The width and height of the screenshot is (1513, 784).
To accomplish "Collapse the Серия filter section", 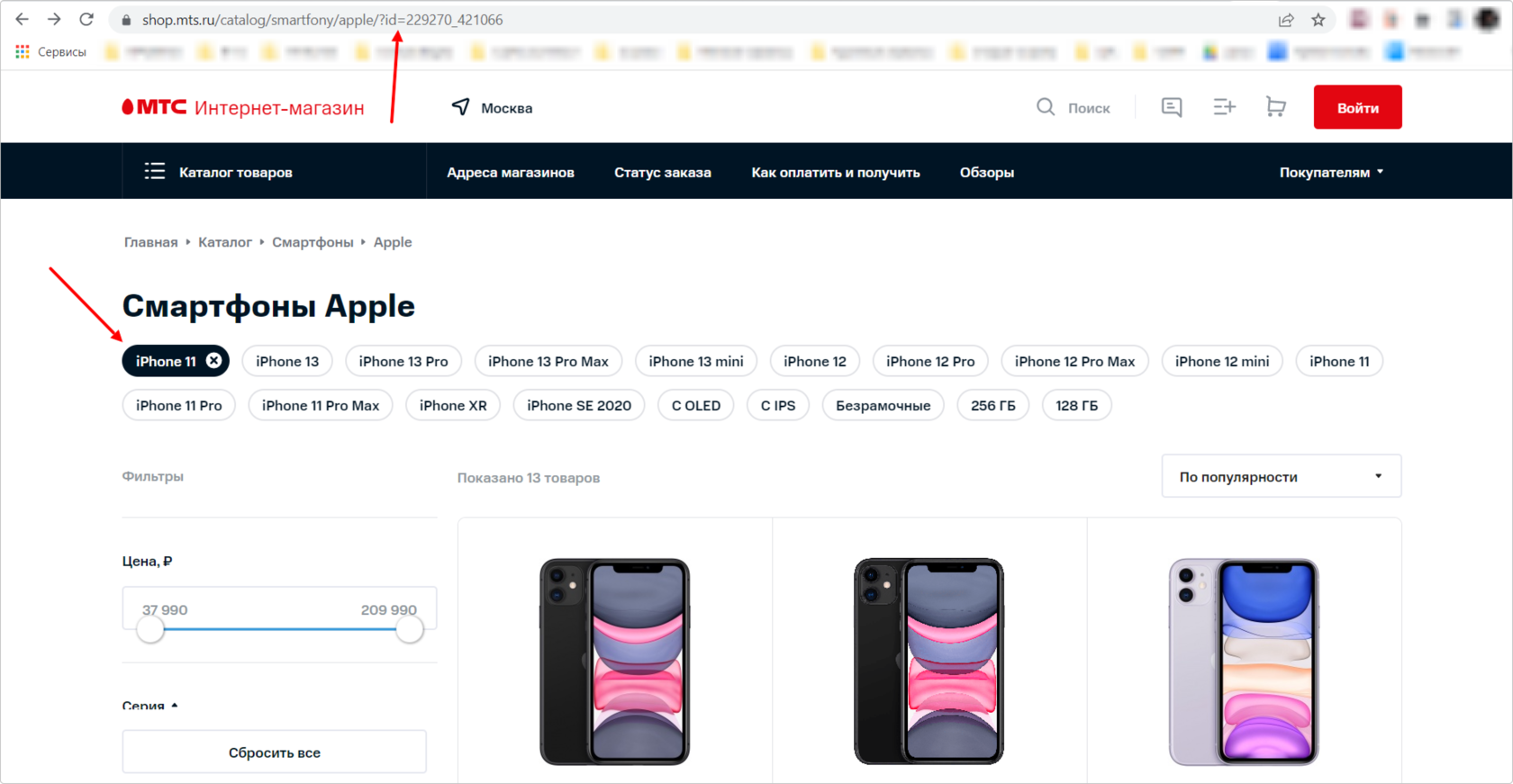I will tap(150, 706).
